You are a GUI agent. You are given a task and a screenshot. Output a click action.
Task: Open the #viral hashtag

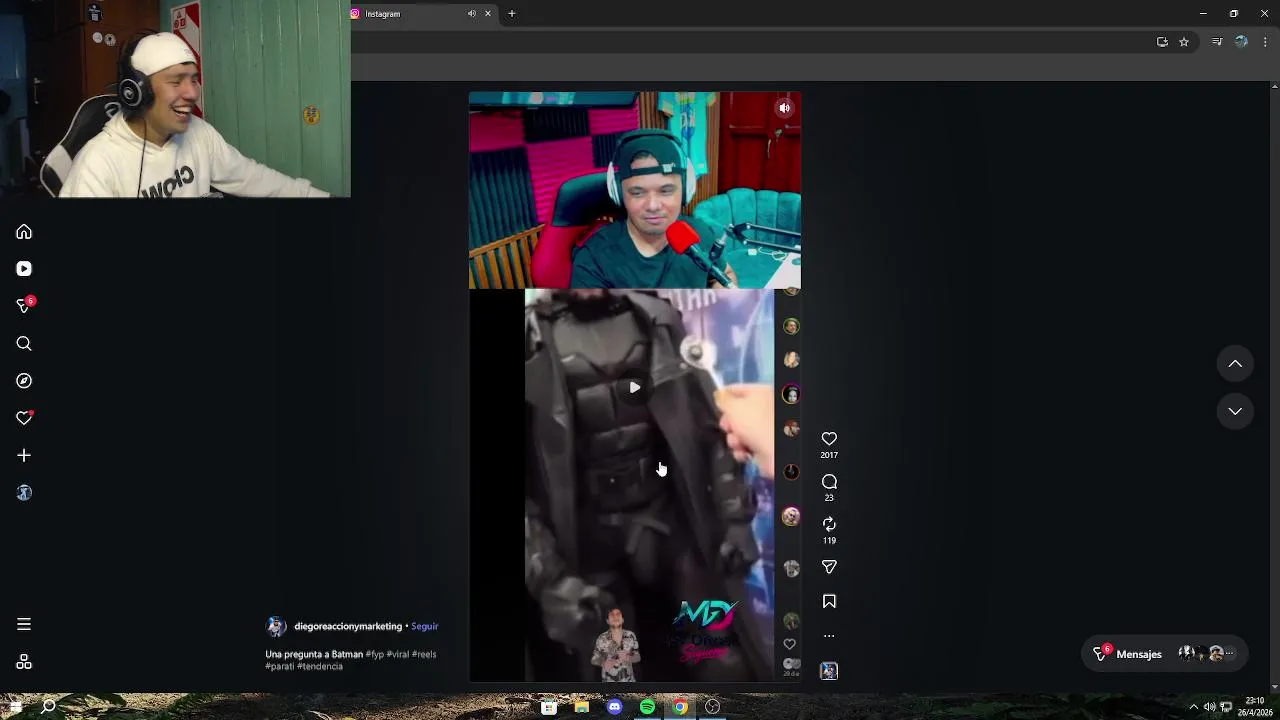[398, 654]
